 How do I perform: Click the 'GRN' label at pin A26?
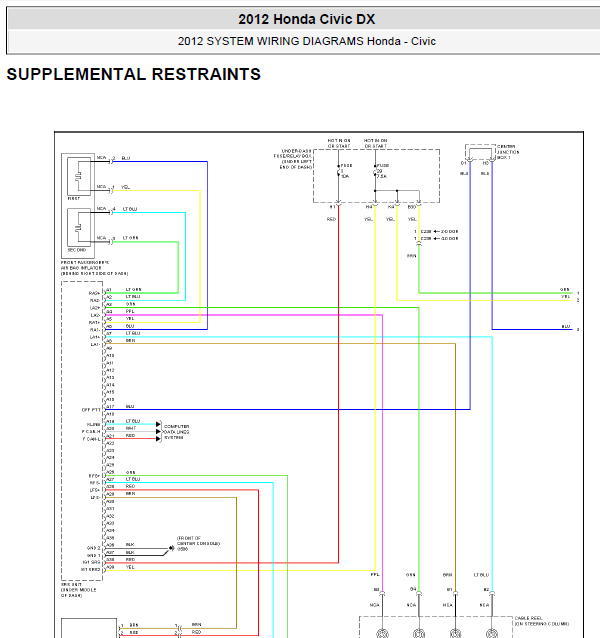[x=131, y=472]
